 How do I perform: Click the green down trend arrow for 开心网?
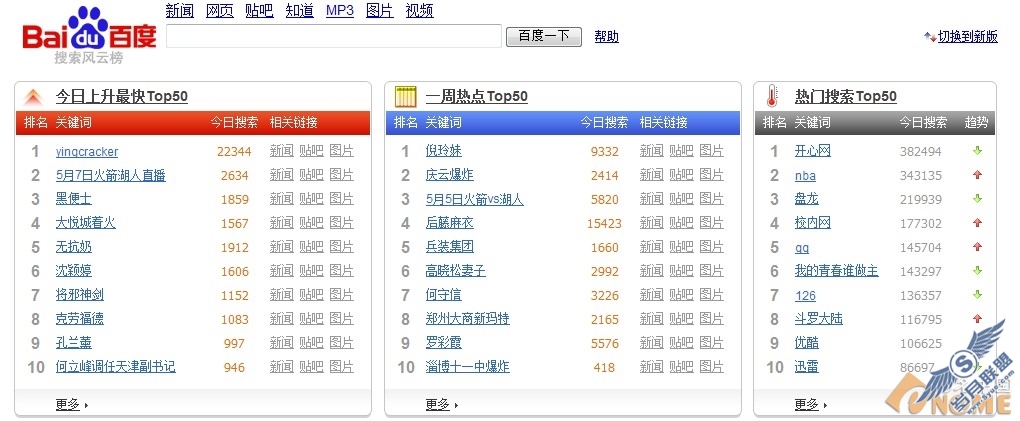[x=976, y=151]
